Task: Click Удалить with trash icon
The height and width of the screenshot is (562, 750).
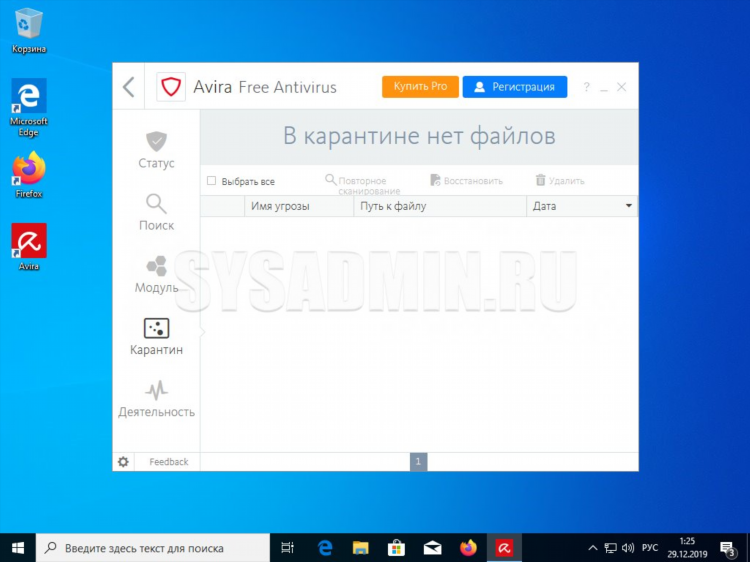Action: 560,181
